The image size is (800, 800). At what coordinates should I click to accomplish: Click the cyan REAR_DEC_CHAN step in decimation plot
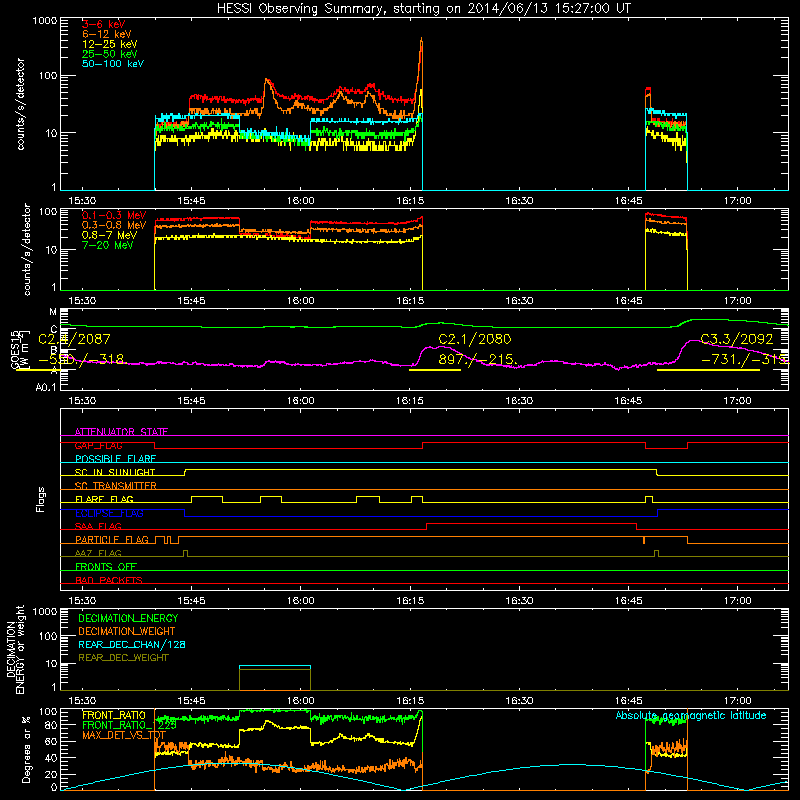(274, 666)
